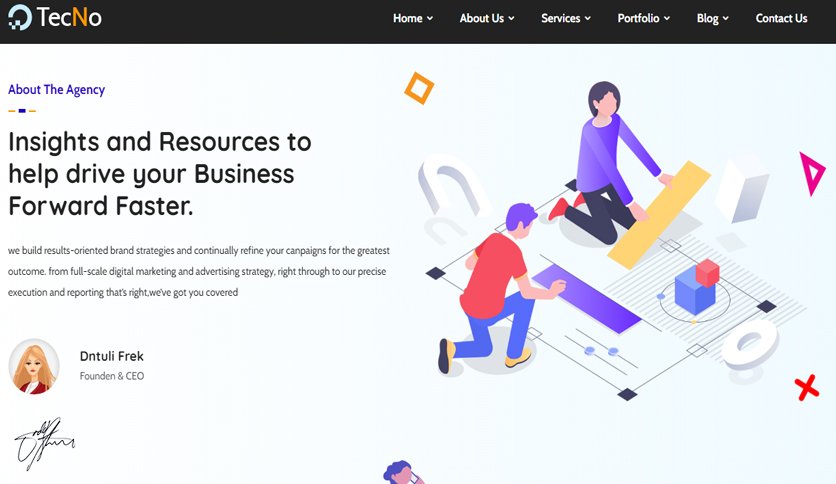Click the red and blue cube graphic
The width and height of the screenshot is (836, 484).
pos(697,286)
